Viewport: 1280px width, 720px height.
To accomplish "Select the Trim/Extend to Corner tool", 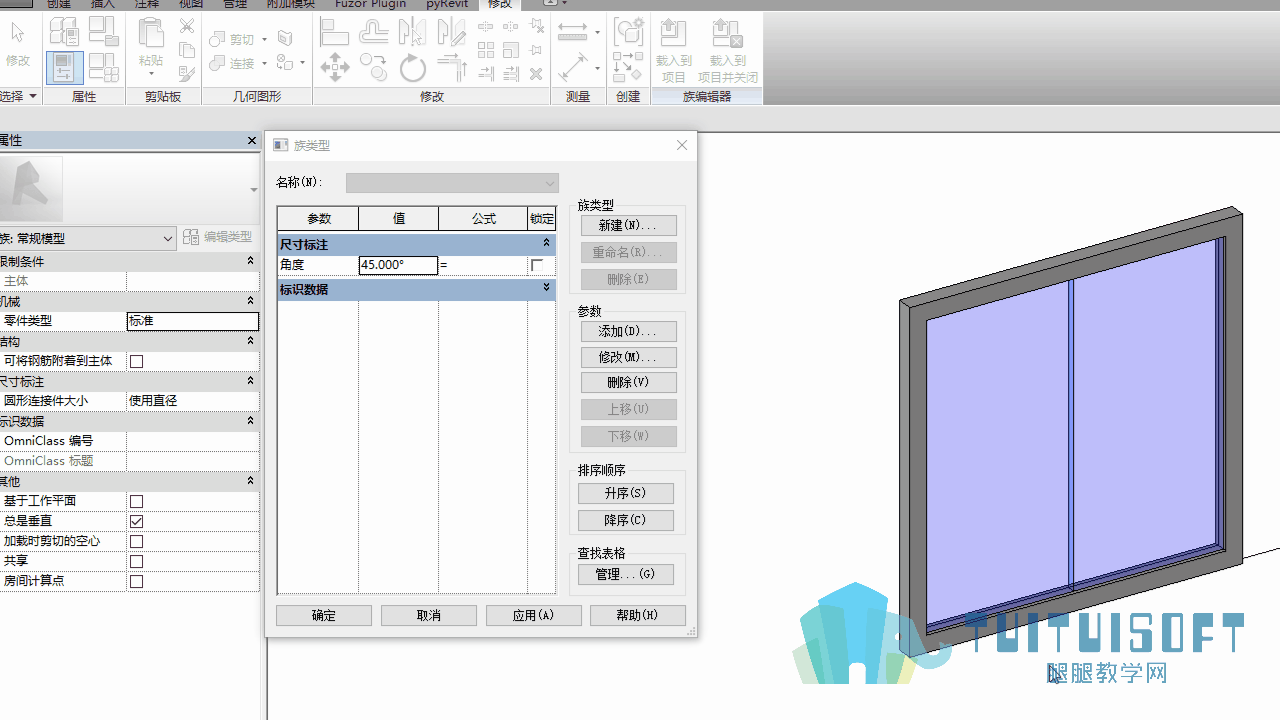I will 452,68.
